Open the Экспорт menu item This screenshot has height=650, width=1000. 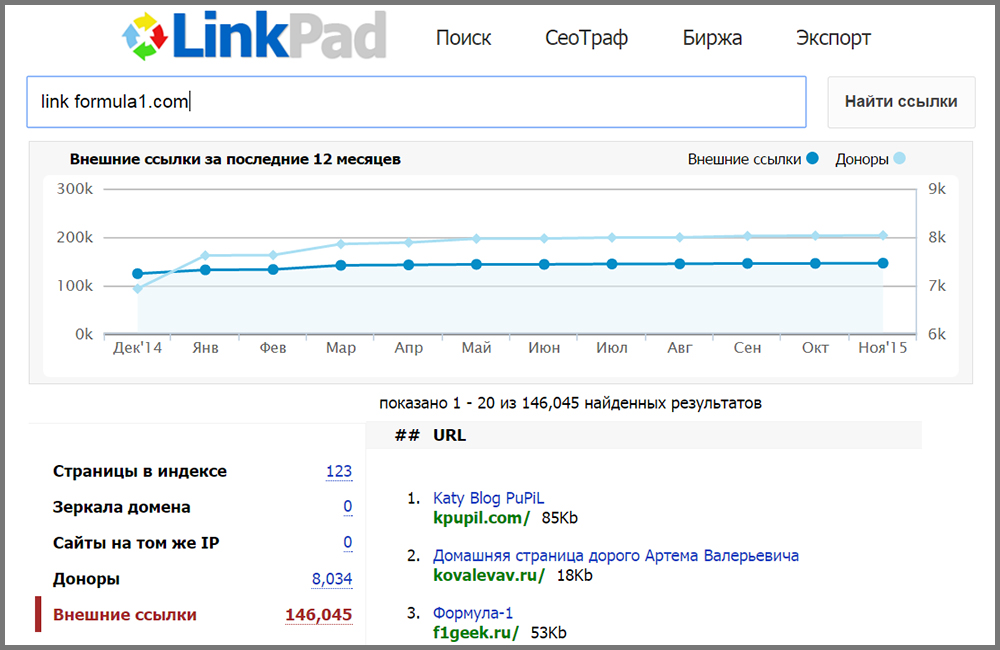(x=833, y=39)
